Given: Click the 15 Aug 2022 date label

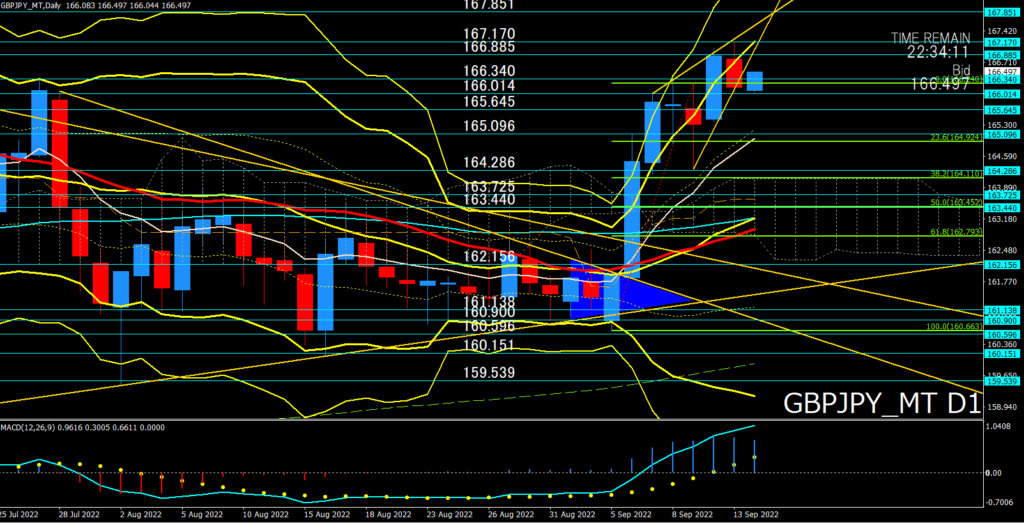Looking at the screenshot, I should click(x=327, y=515).
